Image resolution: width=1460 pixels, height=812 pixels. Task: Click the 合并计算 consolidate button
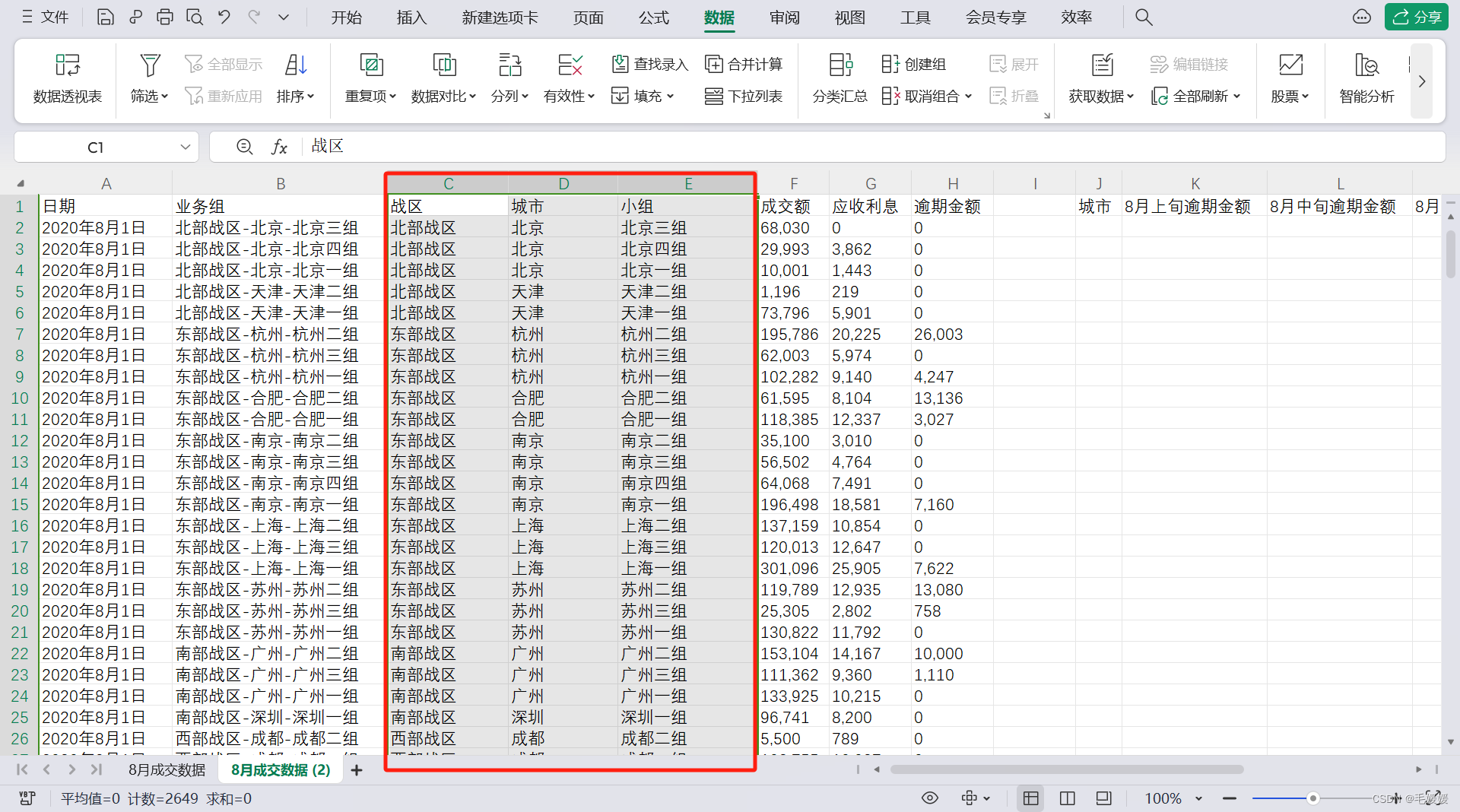pos(744,64)
